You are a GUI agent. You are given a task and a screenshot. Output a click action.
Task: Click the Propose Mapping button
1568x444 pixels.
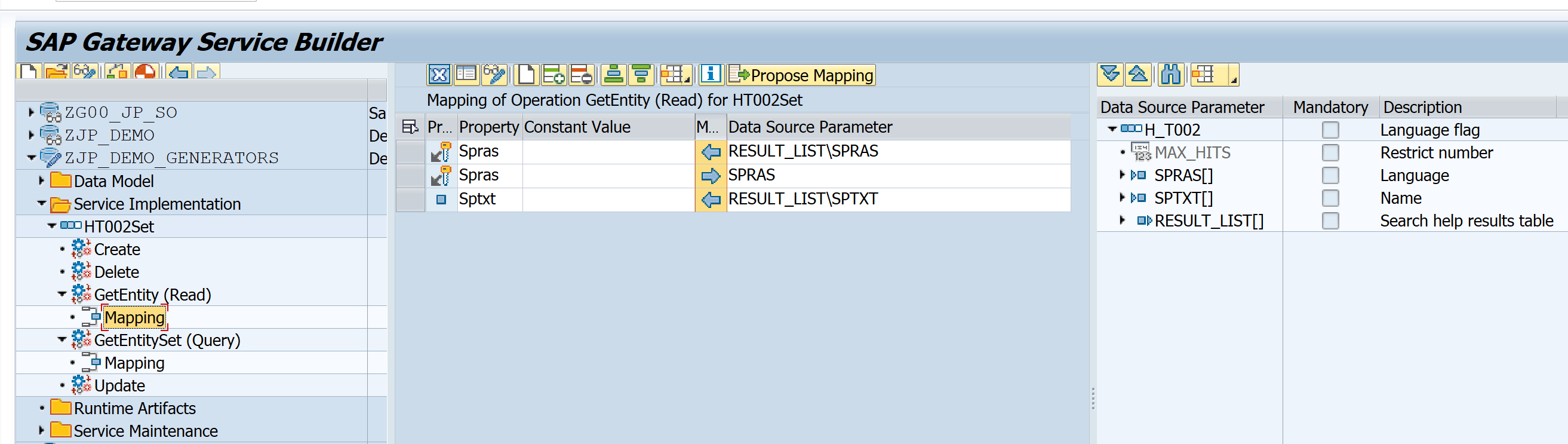point(801,75)
